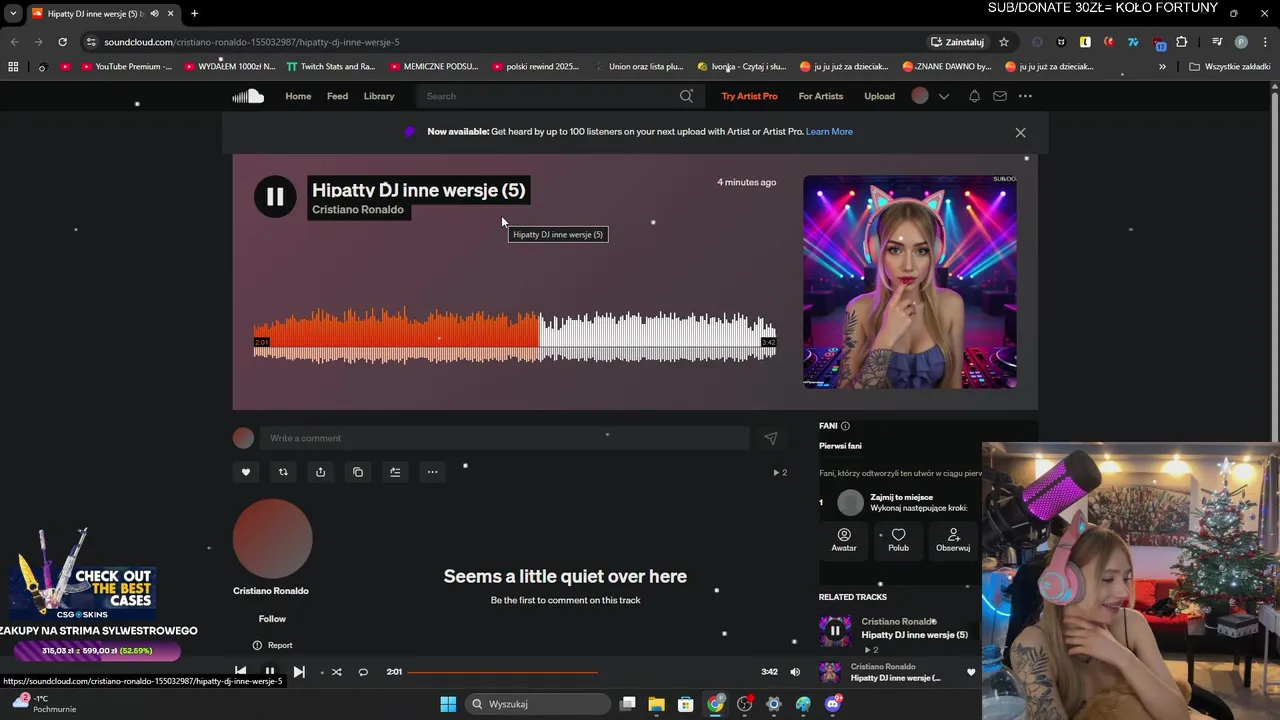Toggle mute with the volume icon
Viewport: 1280px width, 720px height.
(795, 672)
